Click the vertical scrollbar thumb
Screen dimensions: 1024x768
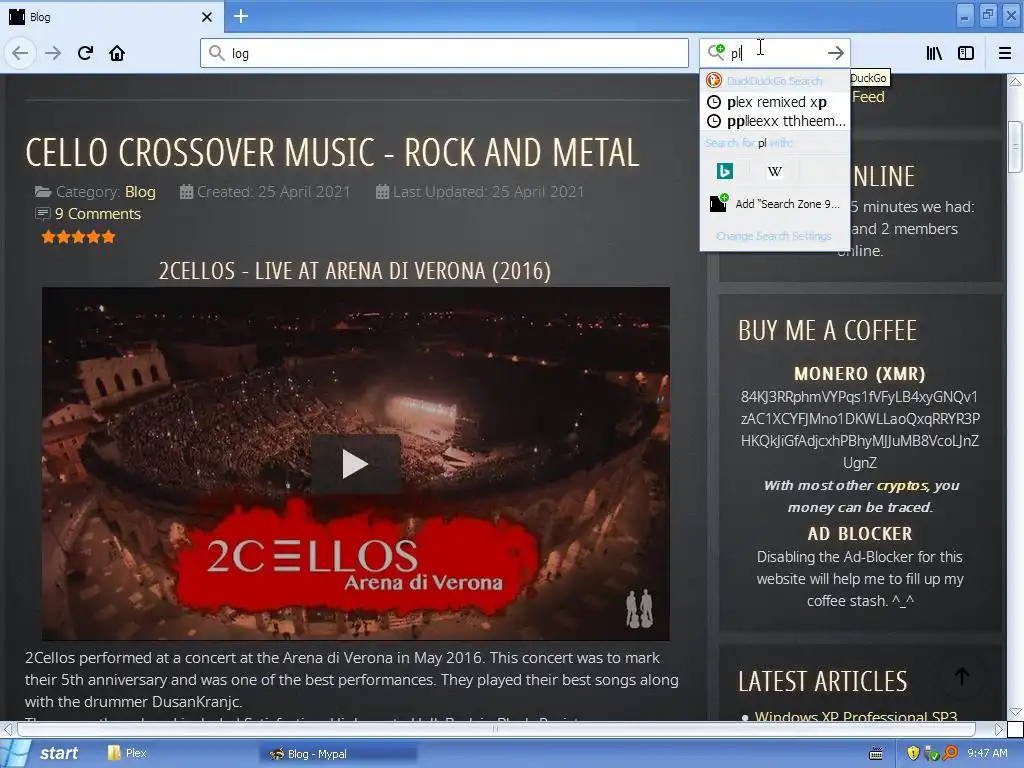[x=1015, y=147]
